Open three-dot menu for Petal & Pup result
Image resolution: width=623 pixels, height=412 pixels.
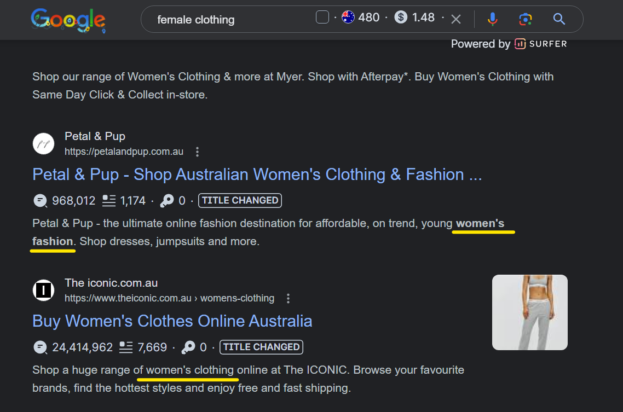[197, 152]
